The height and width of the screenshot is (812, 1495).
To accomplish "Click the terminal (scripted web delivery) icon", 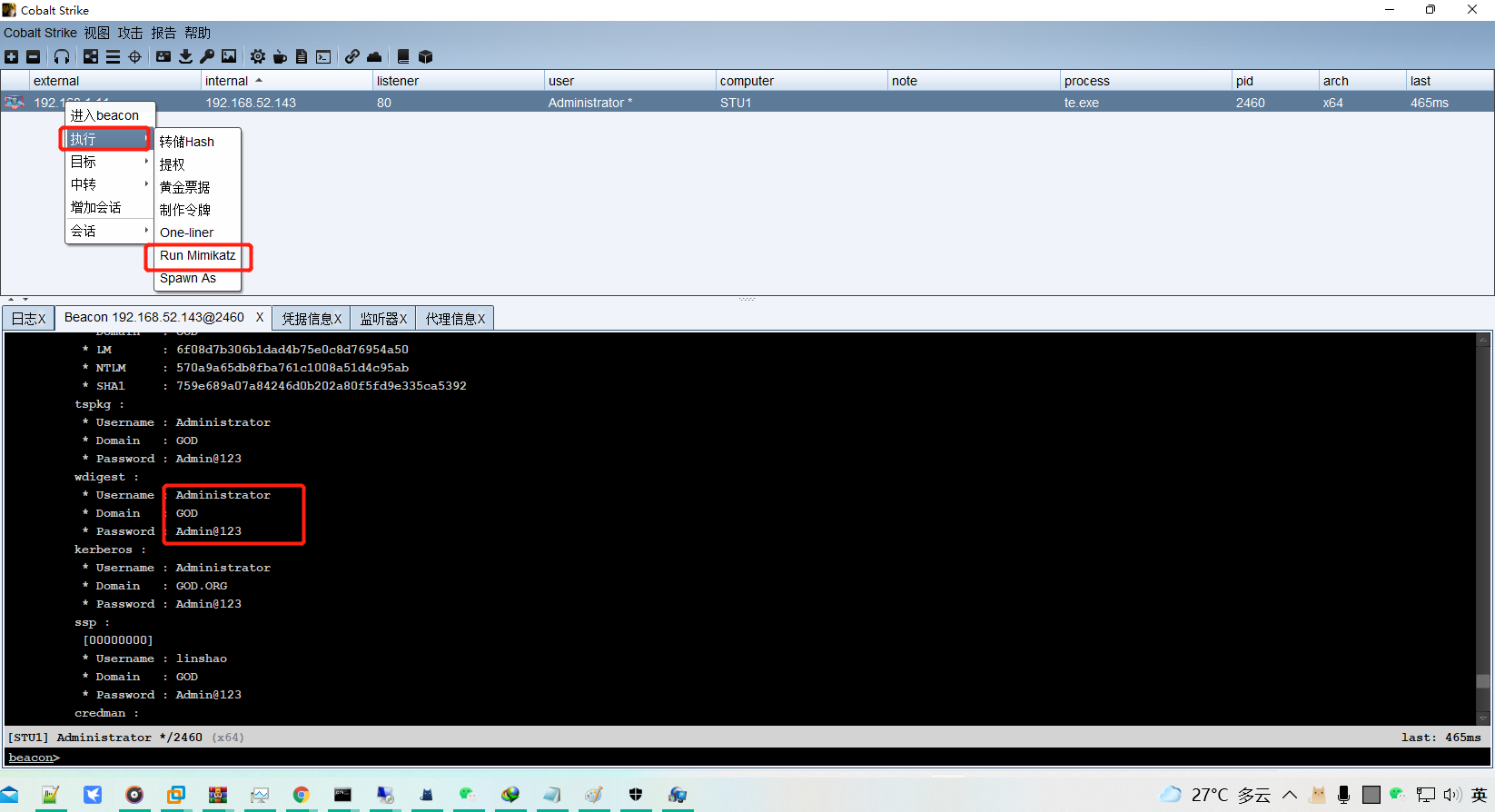I will (323, 56).
